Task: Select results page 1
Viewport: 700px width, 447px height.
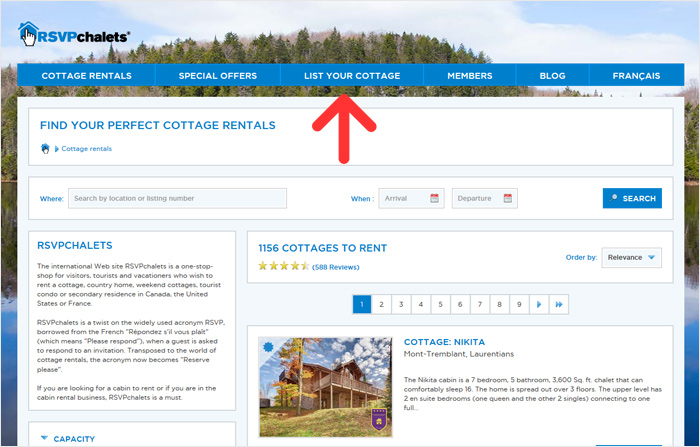Action: (362, 305)
